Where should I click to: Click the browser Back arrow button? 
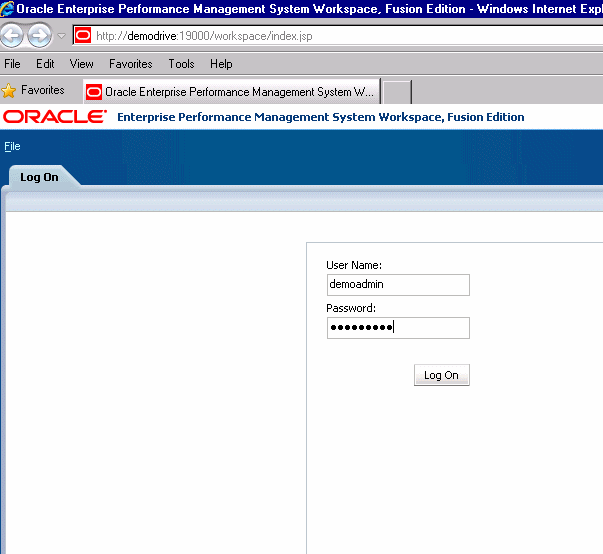[12, 36]
